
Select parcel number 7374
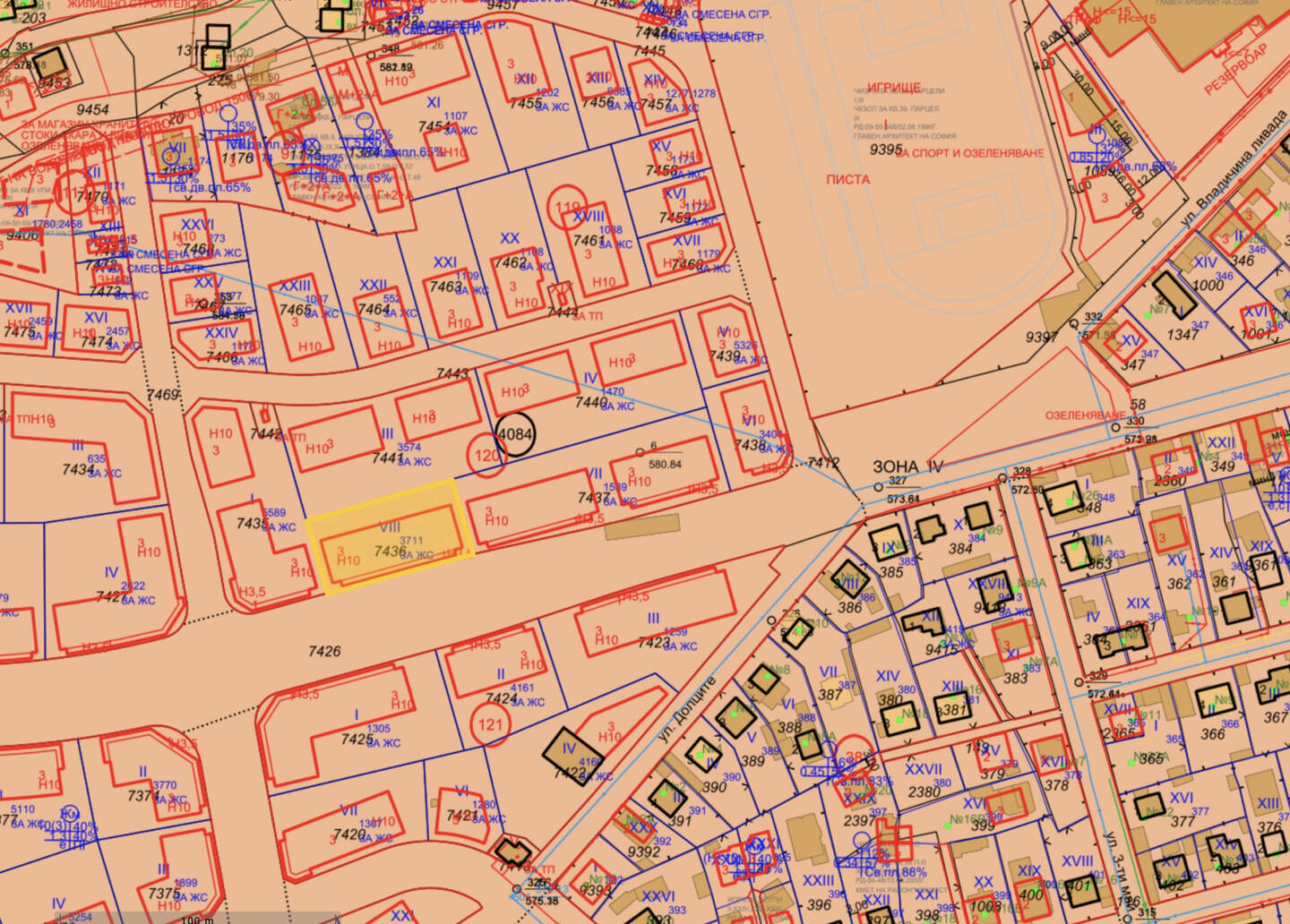pos(144,796)
